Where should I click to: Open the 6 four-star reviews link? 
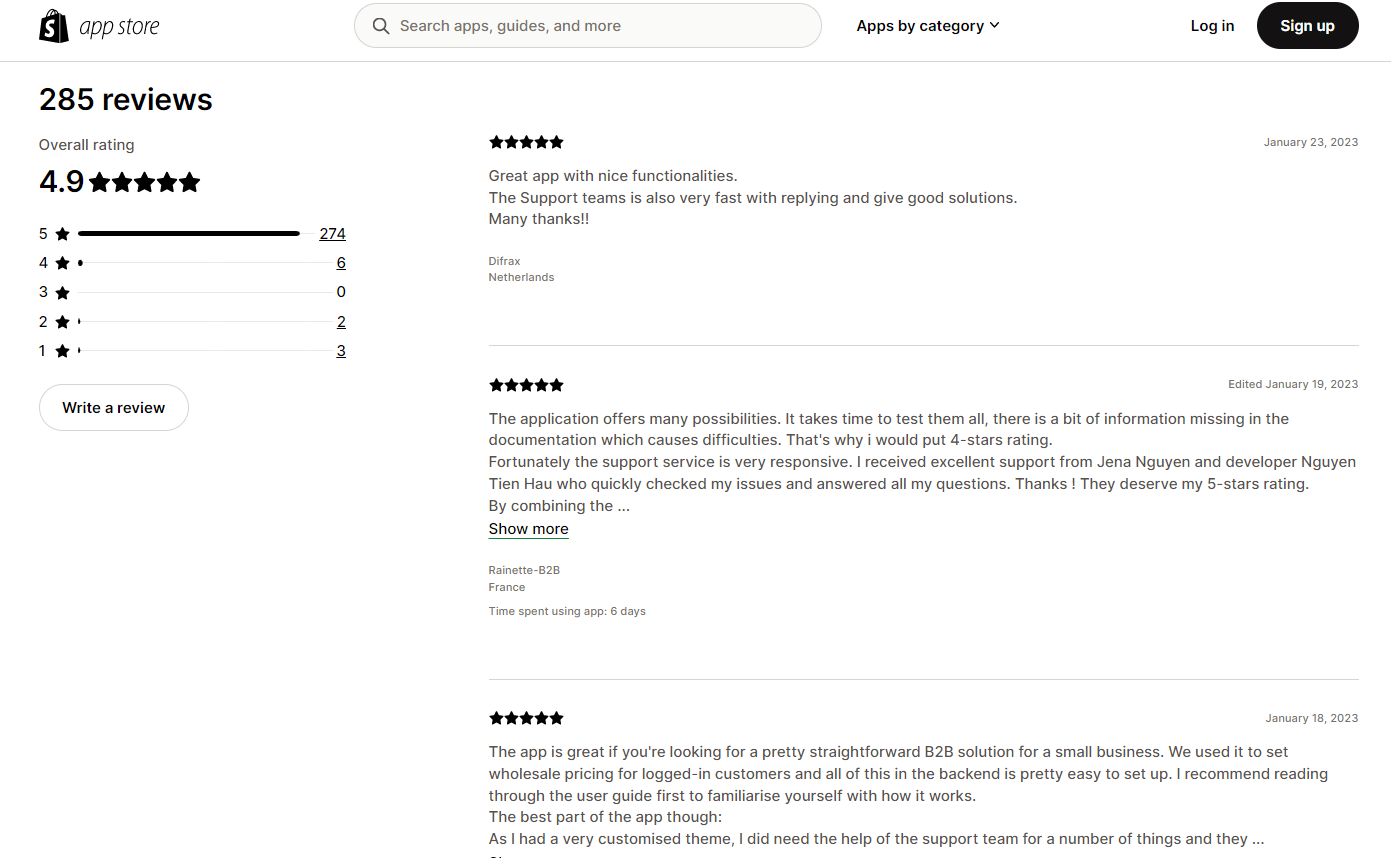341,263
